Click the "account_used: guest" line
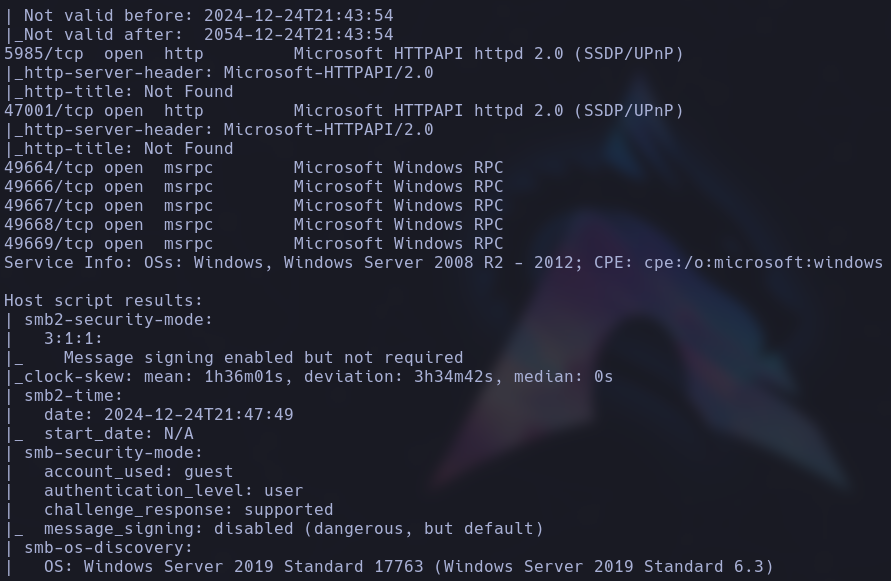The height and width of the screenshot is (581, 891). click(x=138, y=471)
